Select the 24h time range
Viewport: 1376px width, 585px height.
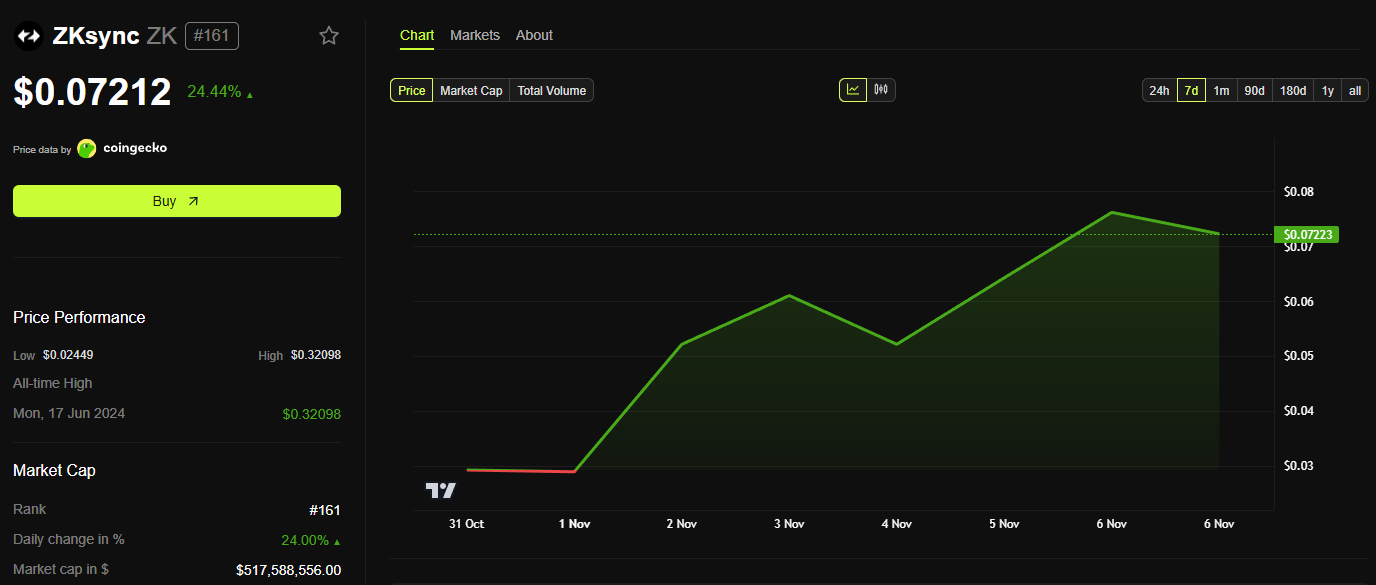point(1159,90)
